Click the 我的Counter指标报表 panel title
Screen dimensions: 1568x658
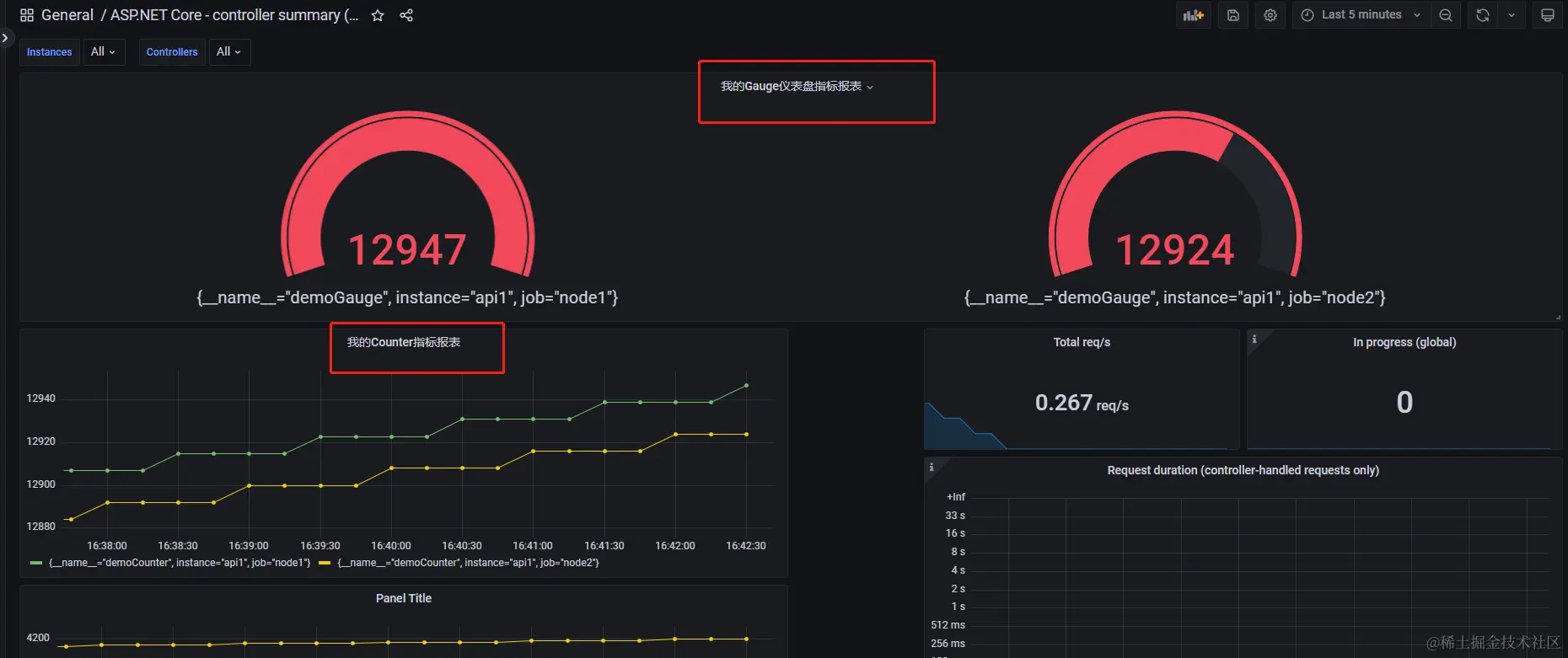coord(404,342)
